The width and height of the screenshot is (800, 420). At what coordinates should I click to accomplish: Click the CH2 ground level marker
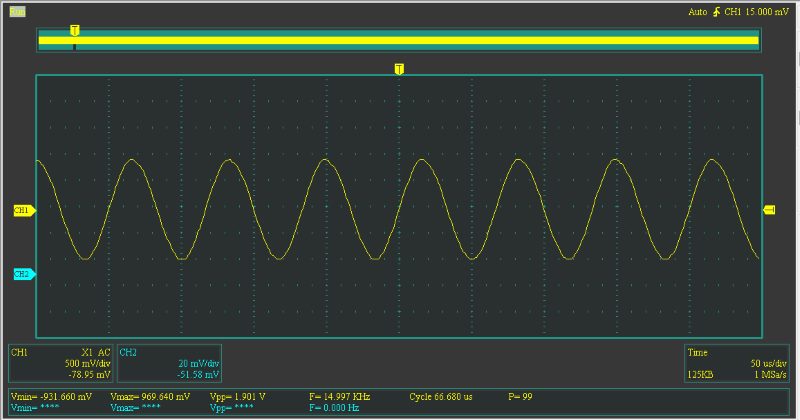tap(23, 274)
